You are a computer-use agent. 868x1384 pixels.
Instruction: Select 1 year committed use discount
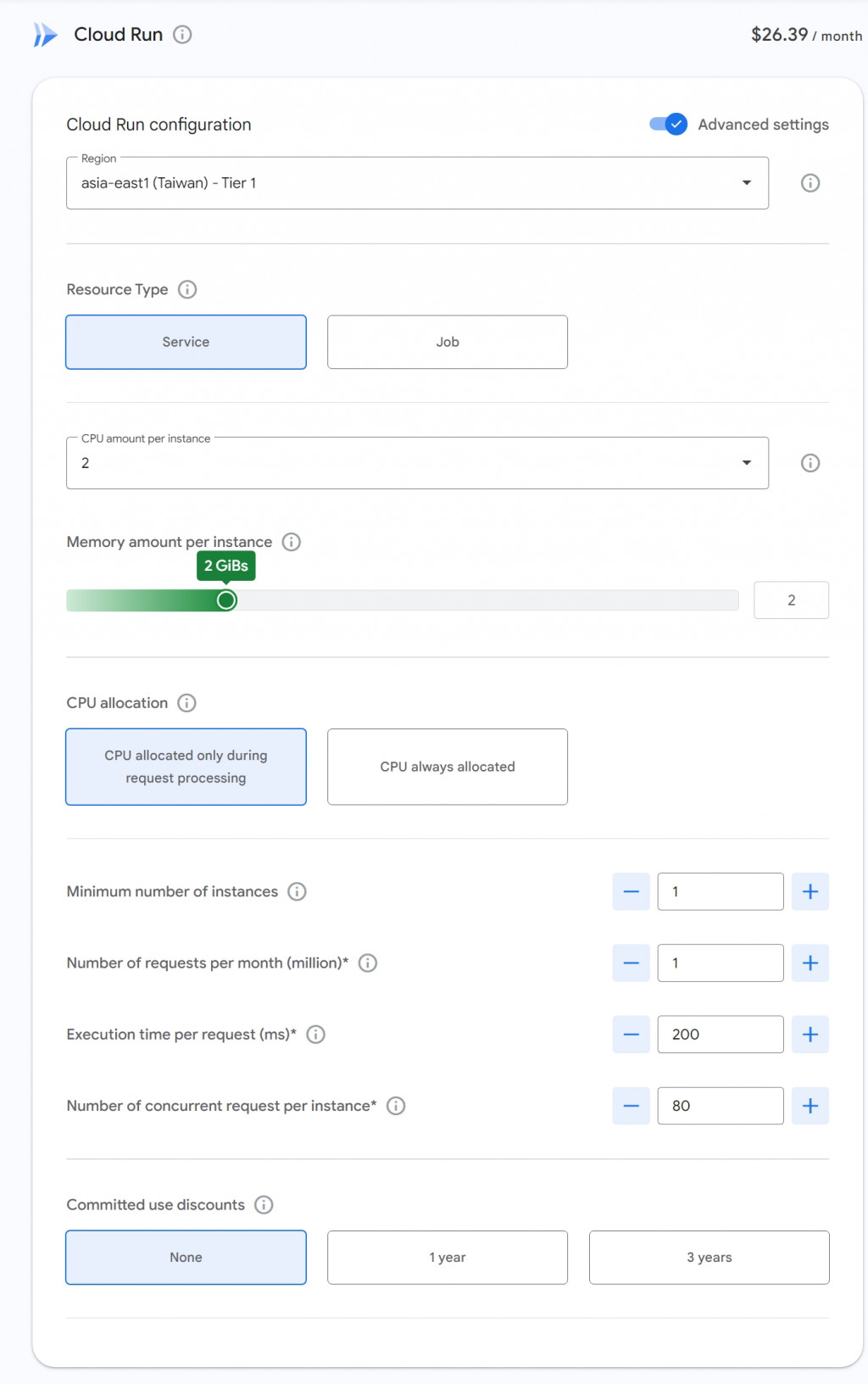[448, 1258]
